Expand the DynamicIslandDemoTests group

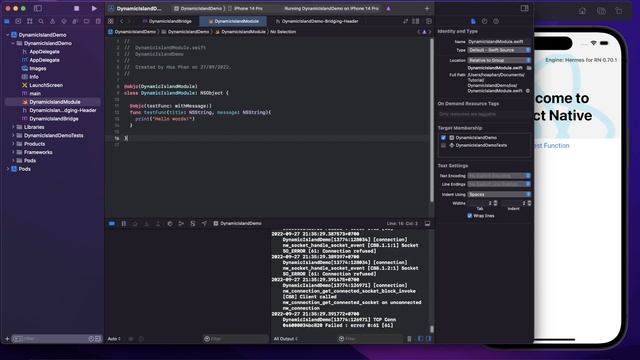(x=13, y=136)
